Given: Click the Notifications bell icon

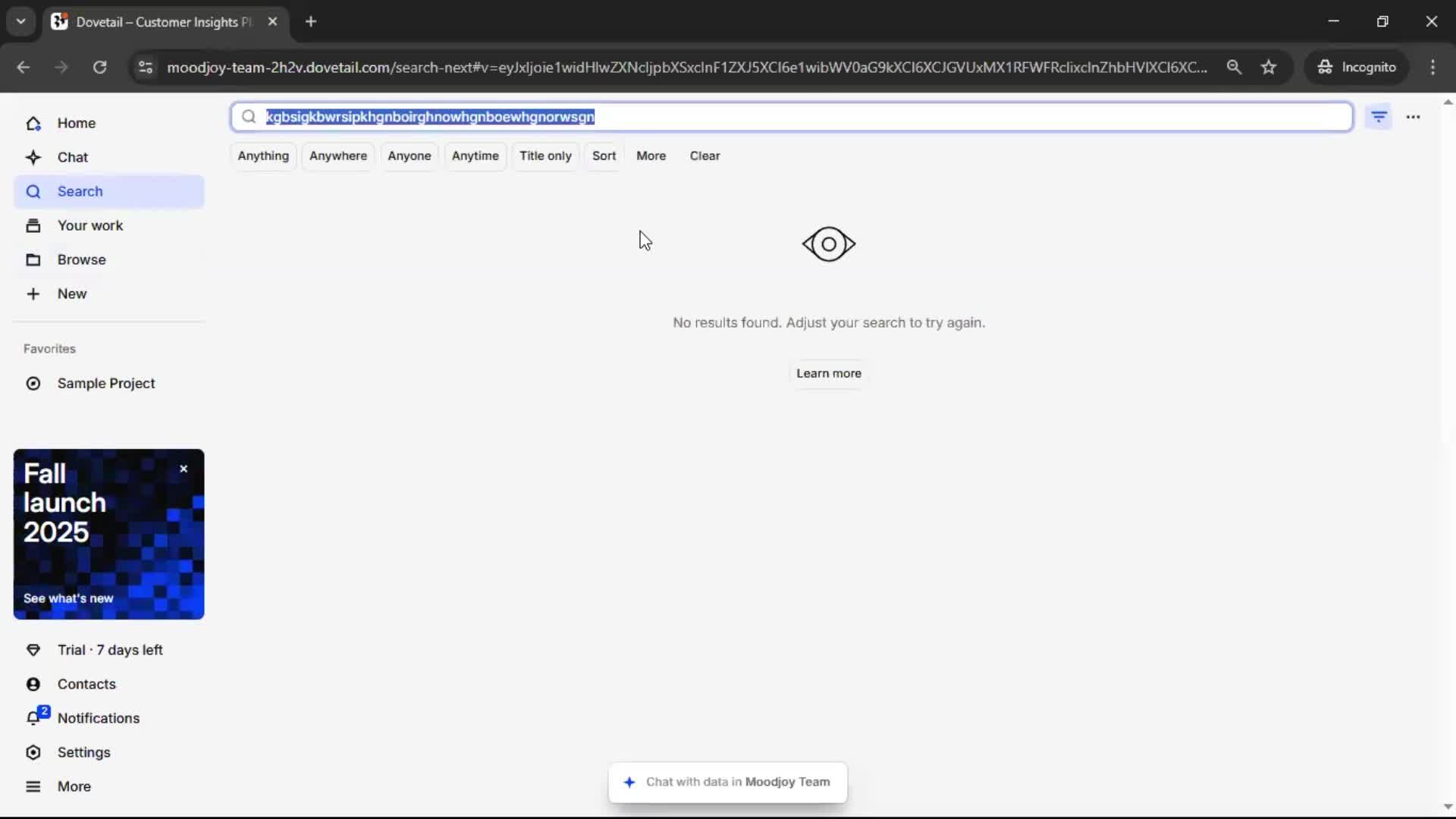Looking at the screenshot, I should pos(34,717).
